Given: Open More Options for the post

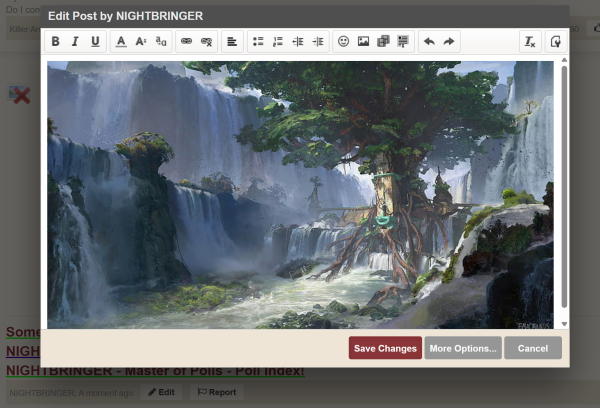Looking at the screenshot, I should 462,348.
